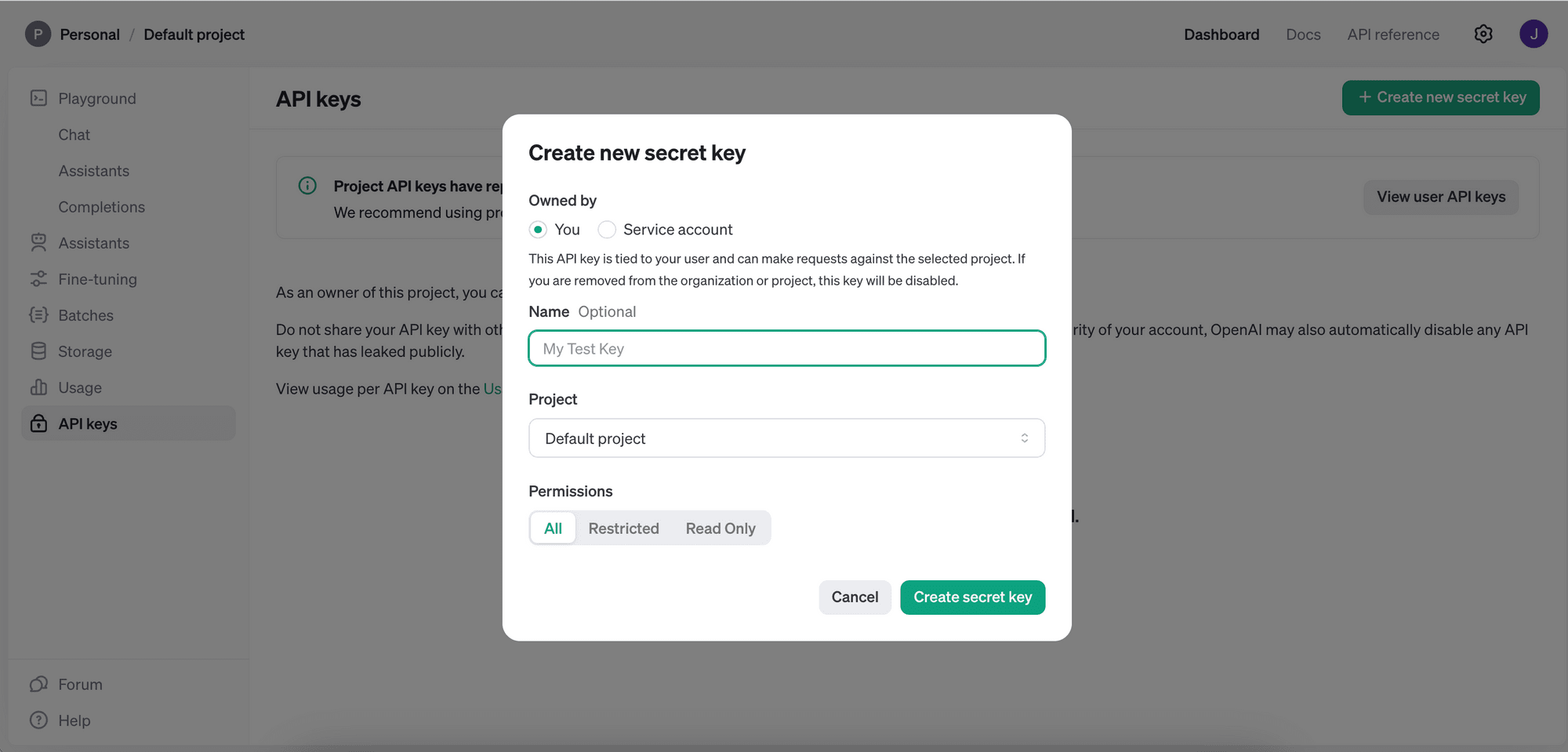Click Create secret key
The width and height of the screenshot is (1568, 752).
(972, 597)
